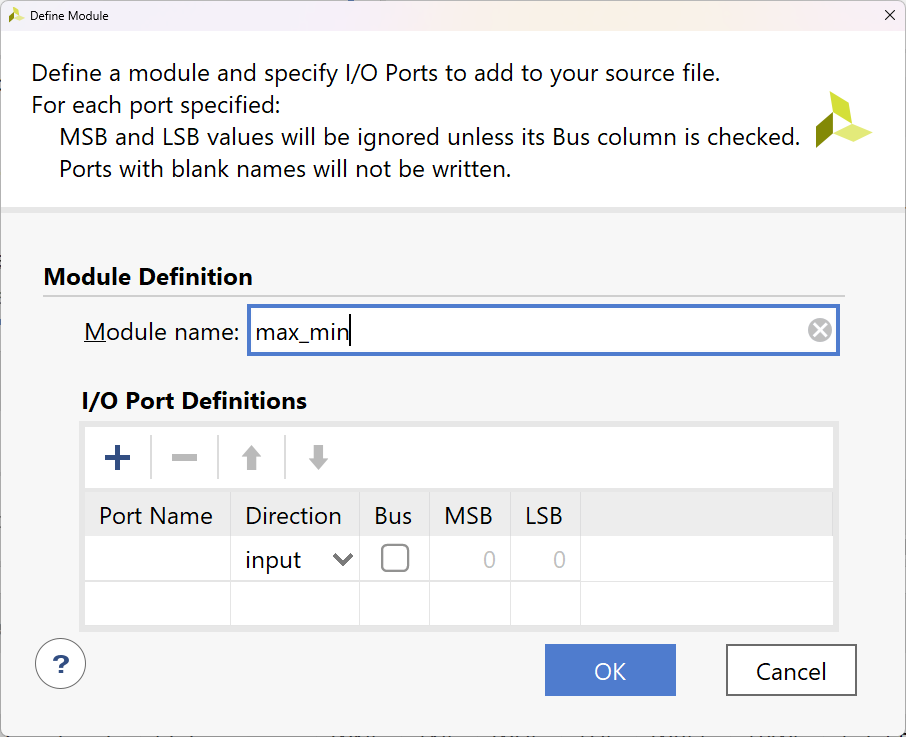Viewport: 906px width, 737px height.
Task: Enable the Bus checkbox for first port
Action: 394,559
